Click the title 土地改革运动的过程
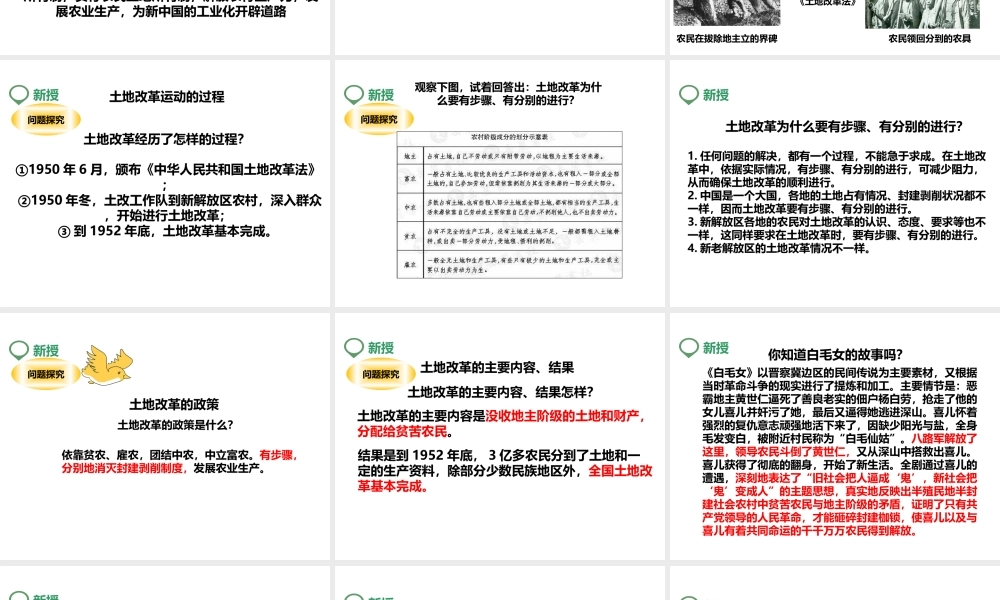The image size is (1000, 600). (x=166, y=96)
